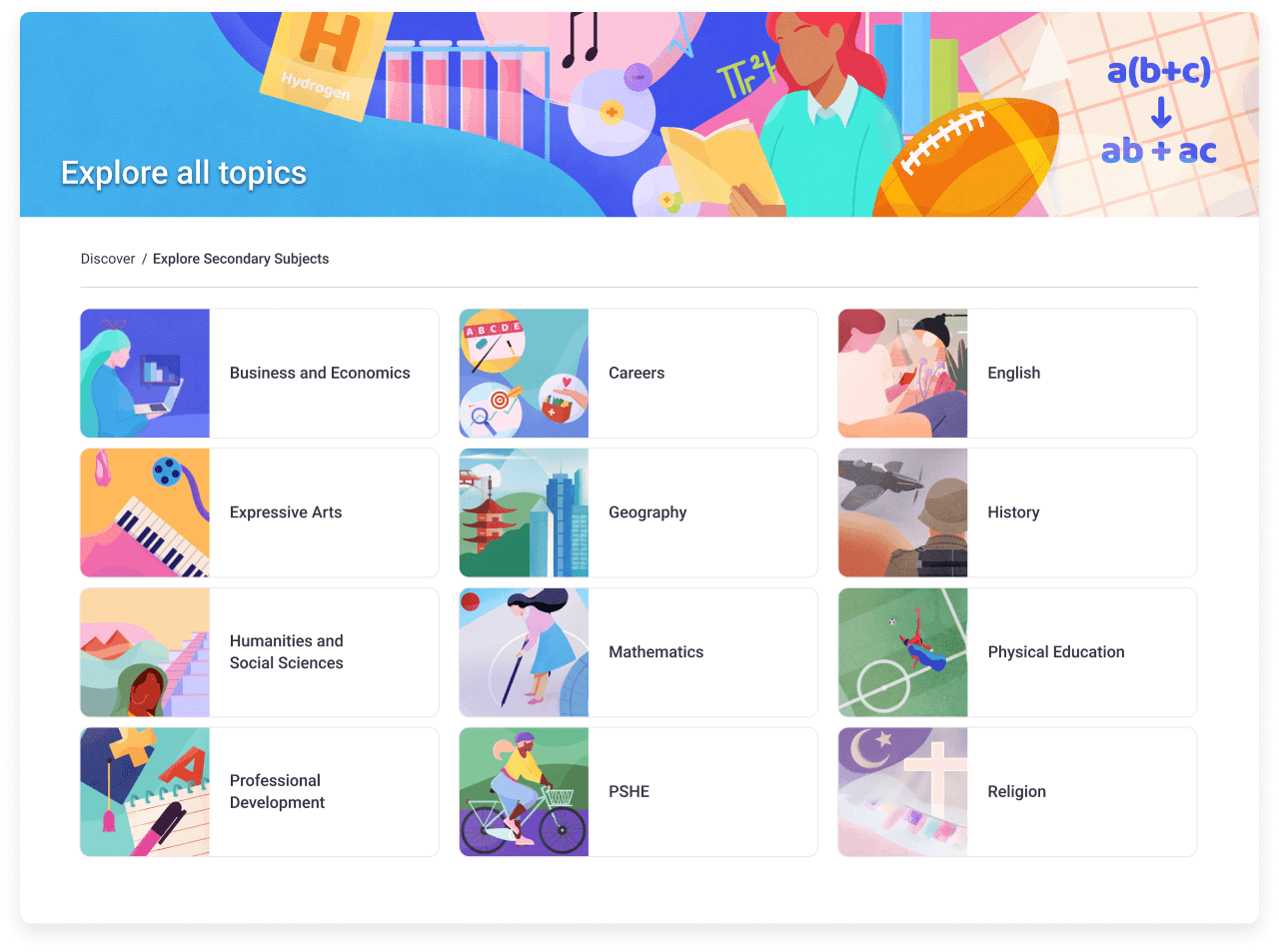Click Explore Secondary Subjects breadcrumb
The height and width of the screenshot is (952, 1279).
(x=241, y=259)
